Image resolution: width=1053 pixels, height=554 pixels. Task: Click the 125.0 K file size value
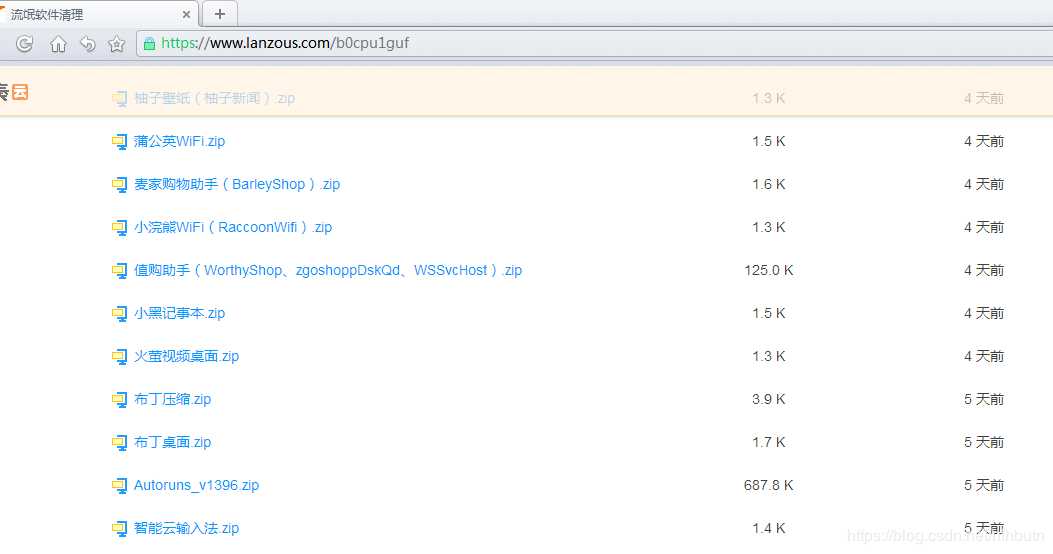[x=769, y=270]
